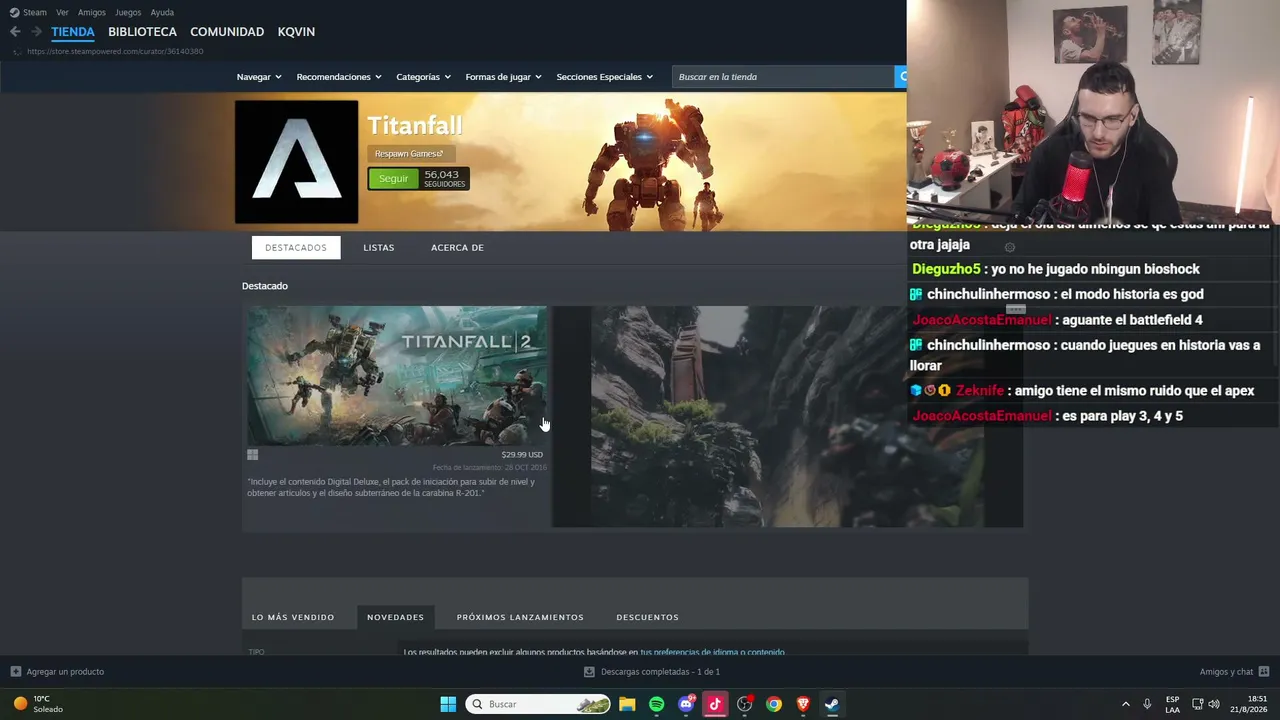Open the Amigos menu
The height and width of the screenshot is (720, 1280).
(92, 12)
